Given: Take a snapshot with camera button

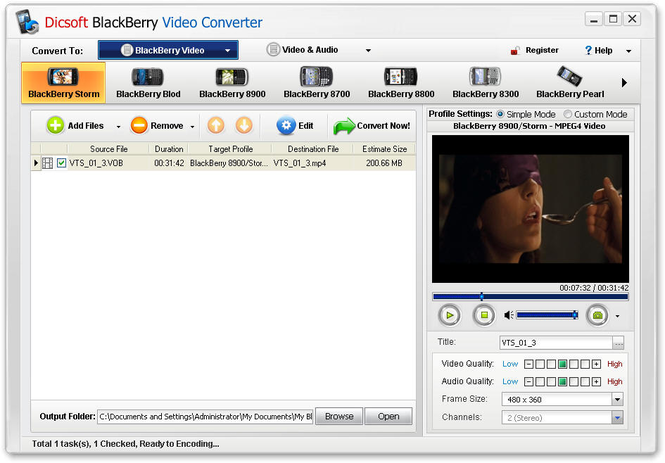Looking at the screenshot, I should click(597, 315).
